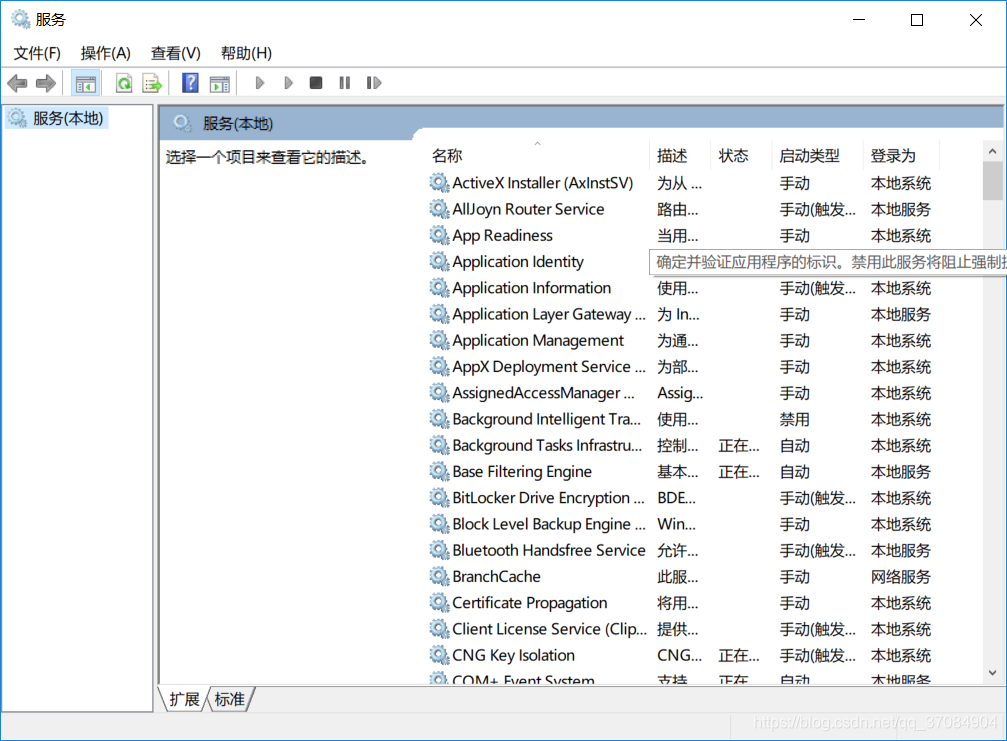Sort by the 状态 column header
1007x741 pixels.
[x=741, y=155]
